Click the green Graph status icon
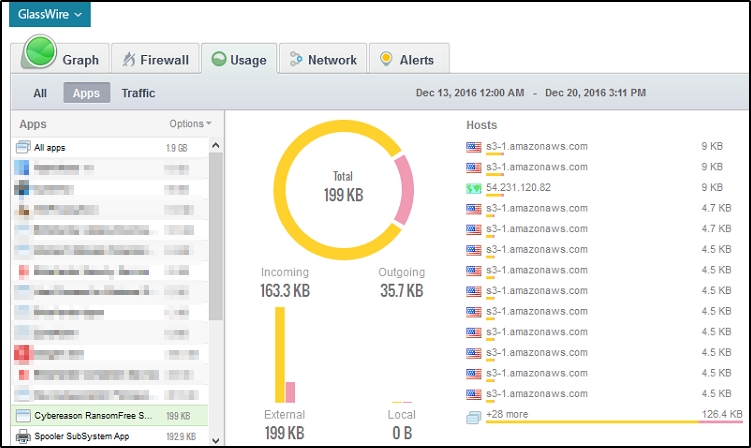This screenshot has height=448, width=751. click(40, 51)
